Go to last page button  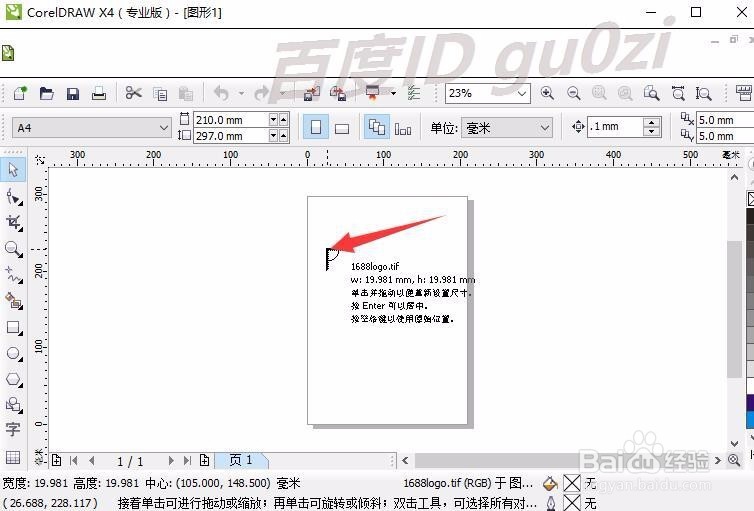[x=188, y=461]
